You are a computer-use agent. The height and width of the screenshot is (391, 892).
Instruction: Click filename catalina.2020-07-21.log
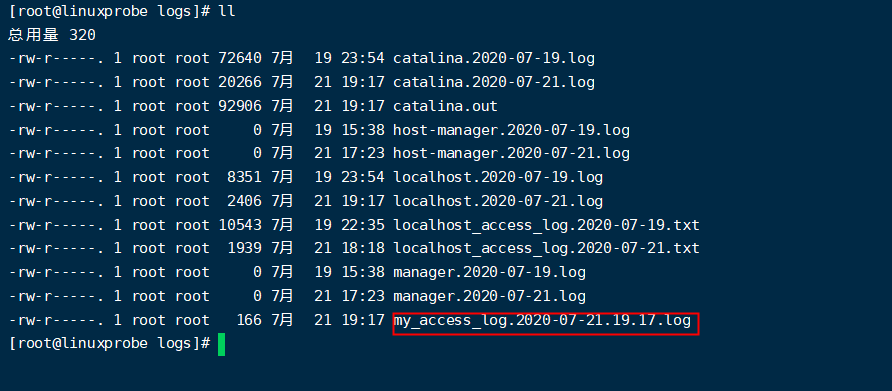[x=494, y=82]
